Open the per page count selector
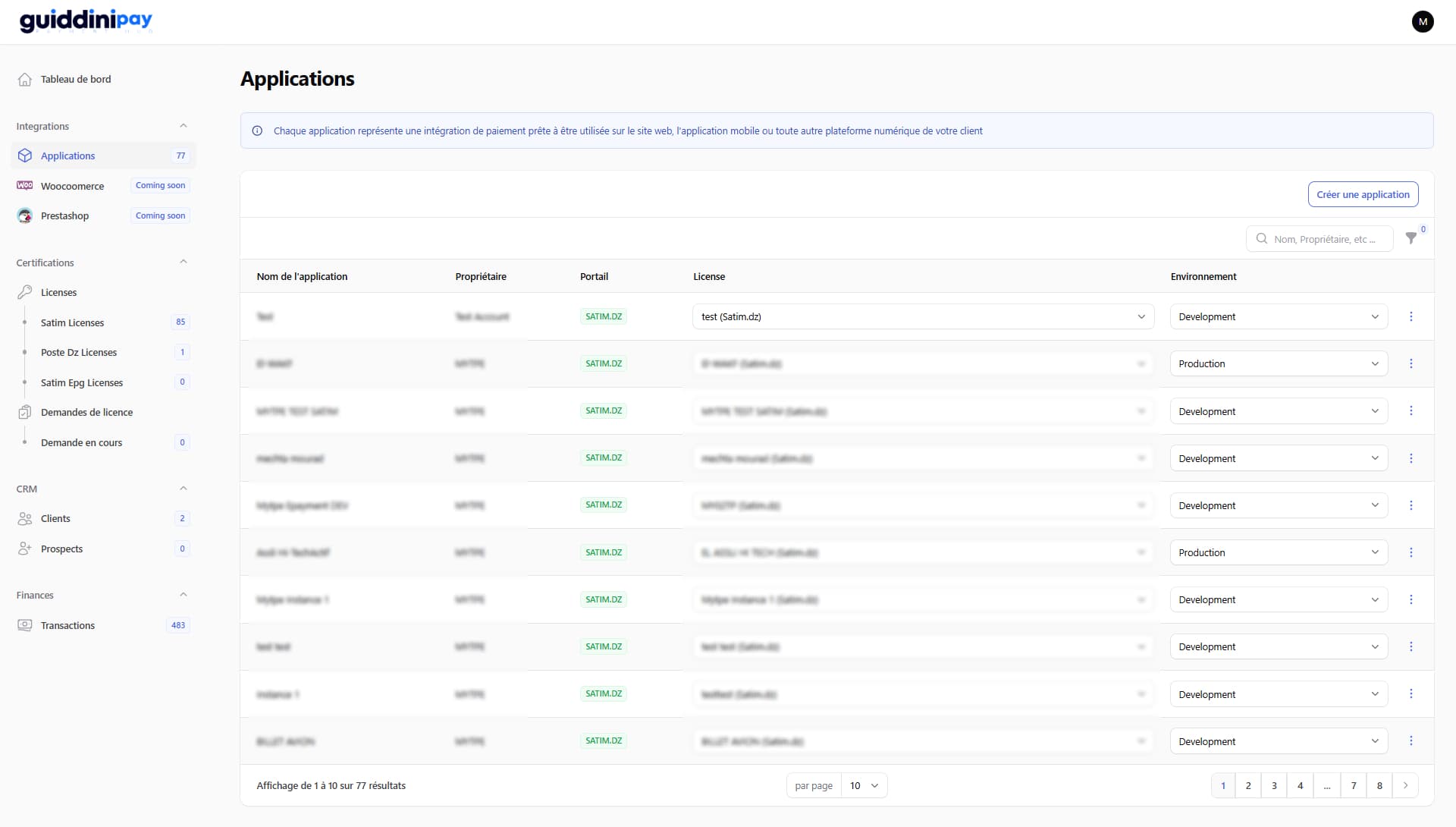Screen dimensions: 1456x827 (864, 785)
